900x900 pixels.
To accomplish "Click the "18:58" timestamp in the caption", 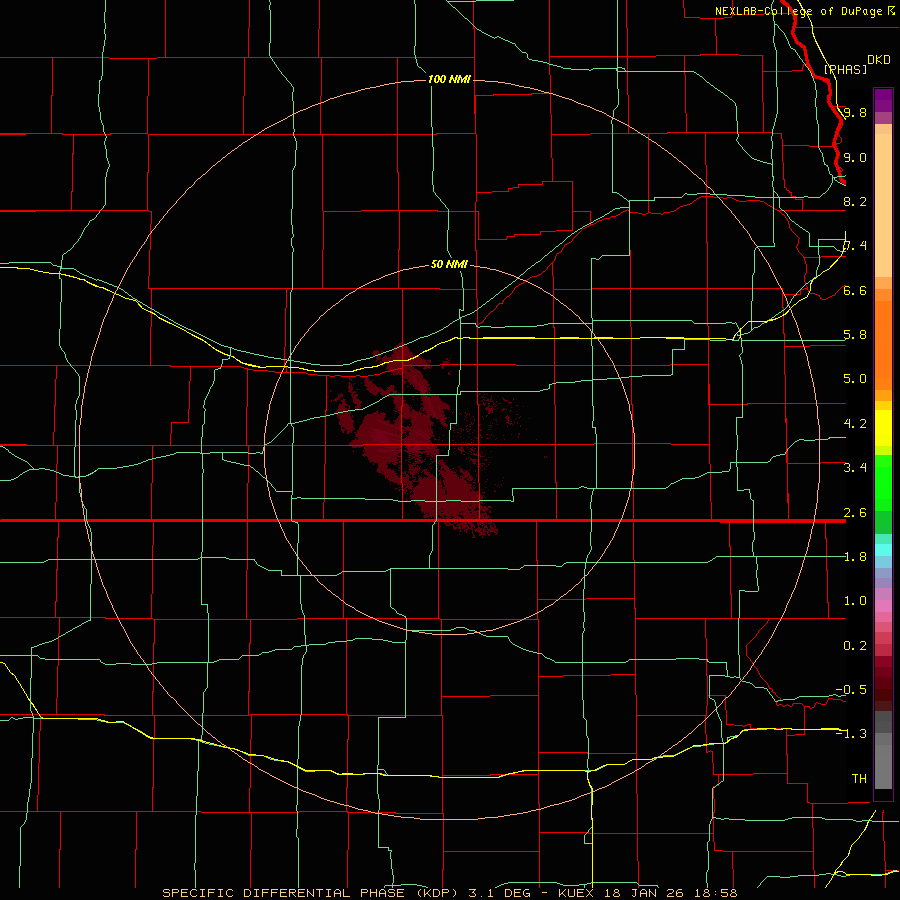I will pyautogui.click(x=717, y=893).
